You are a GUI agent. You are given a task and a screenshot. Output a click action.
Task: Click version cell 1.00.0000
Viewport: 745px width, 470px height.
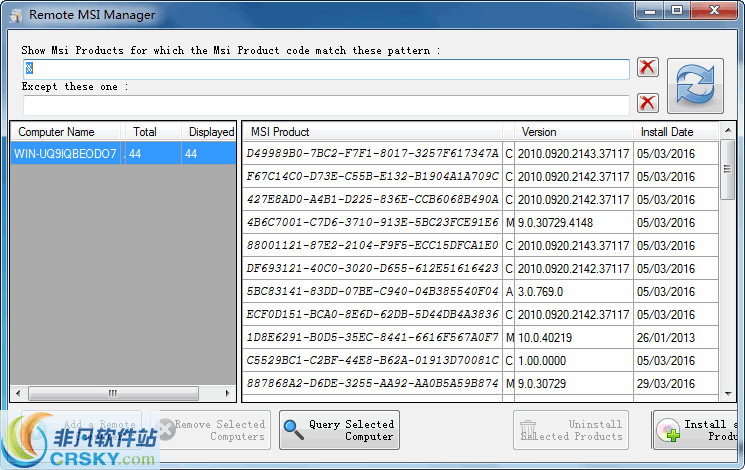(573, 360)
